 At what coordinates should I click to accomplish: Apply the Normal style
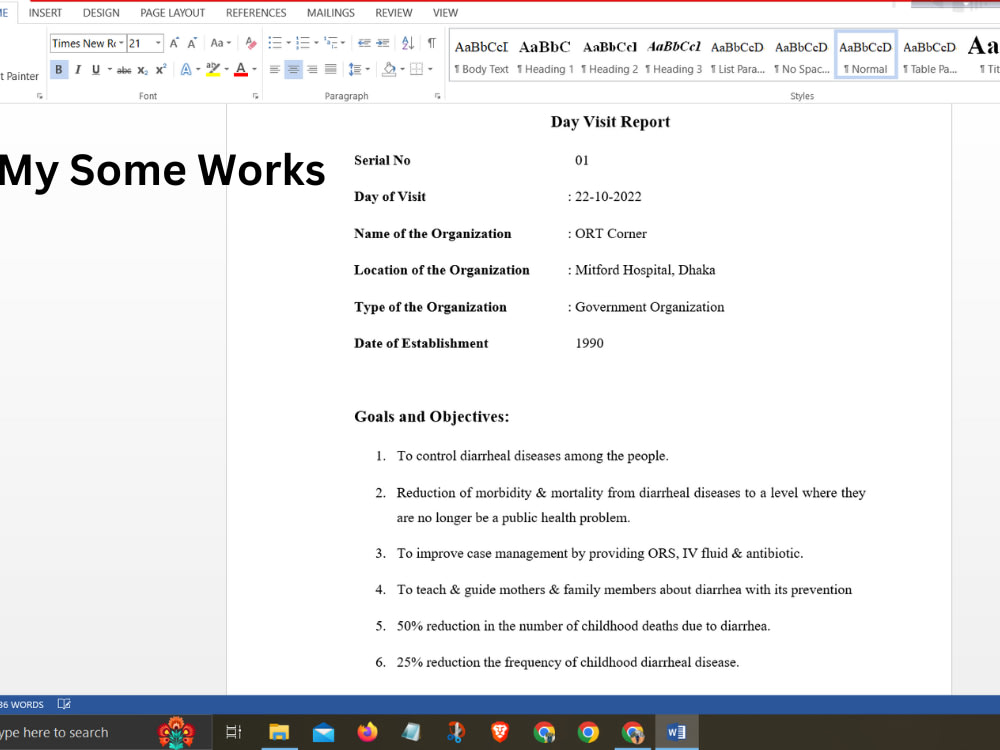[865, 55]
